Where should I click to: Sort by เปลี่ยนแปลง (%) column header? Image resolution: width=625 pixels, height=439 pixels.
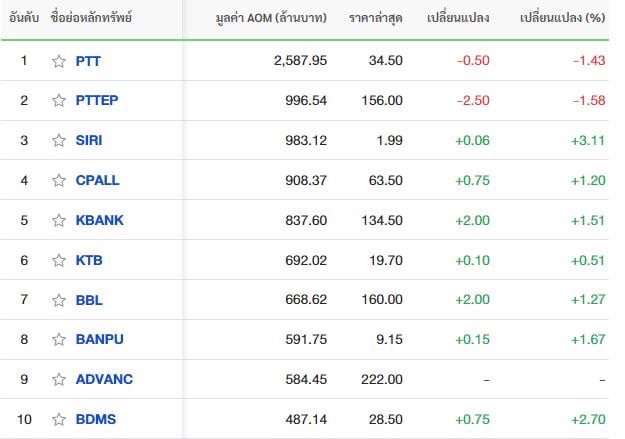562,18
